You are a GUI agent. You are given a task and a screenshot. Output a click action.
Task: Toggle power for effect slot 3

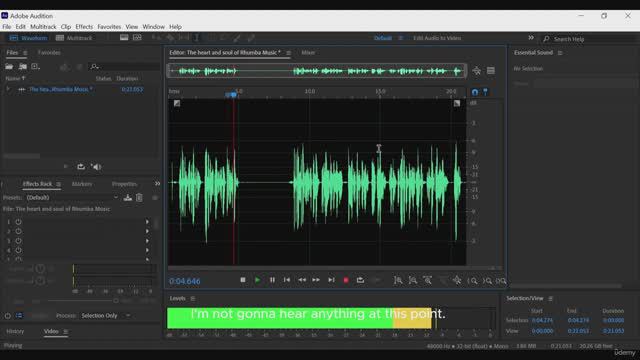18,241
